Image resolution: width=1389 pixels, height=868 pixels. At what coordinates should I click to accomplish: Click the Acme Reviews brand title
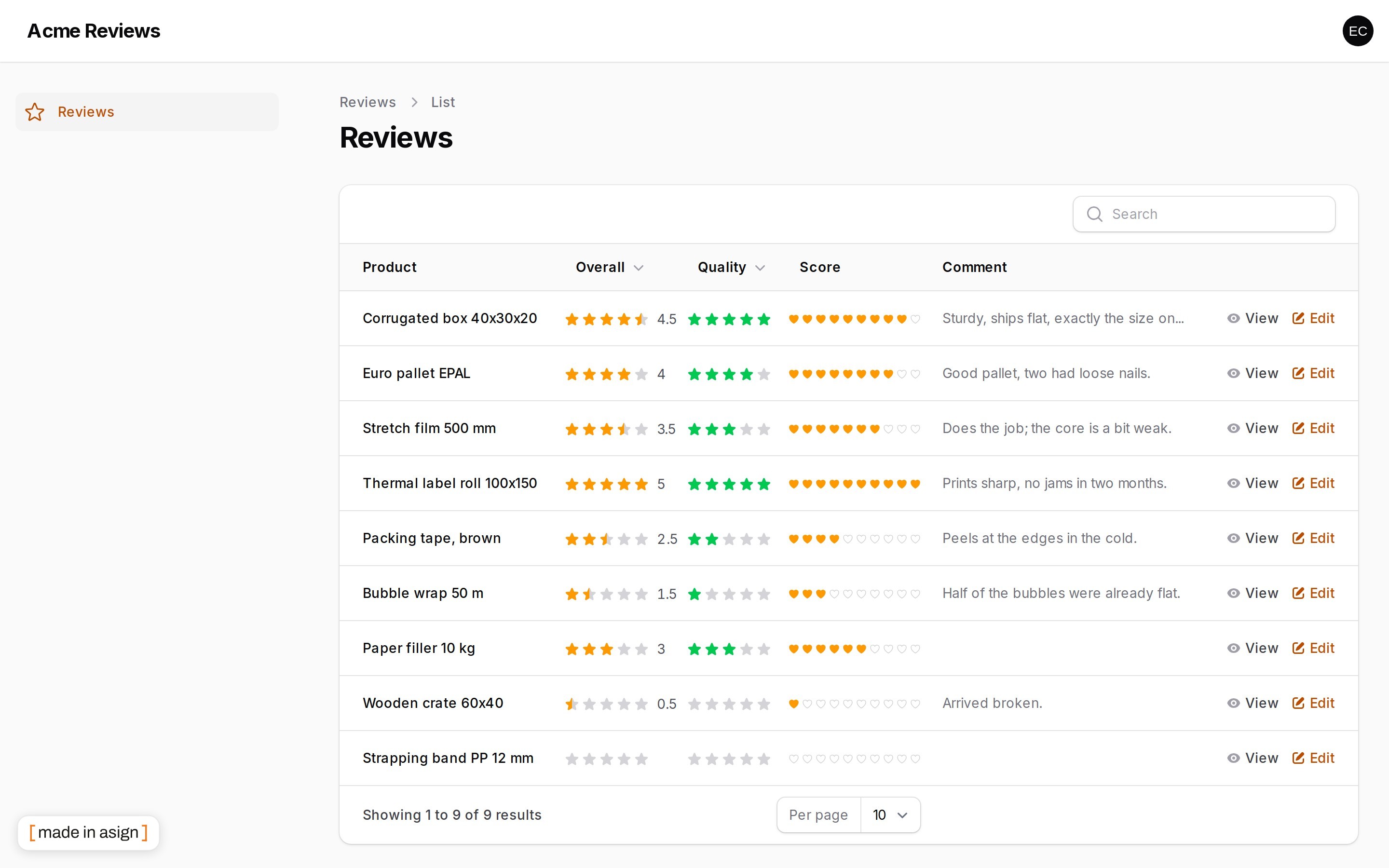(94, 31)
